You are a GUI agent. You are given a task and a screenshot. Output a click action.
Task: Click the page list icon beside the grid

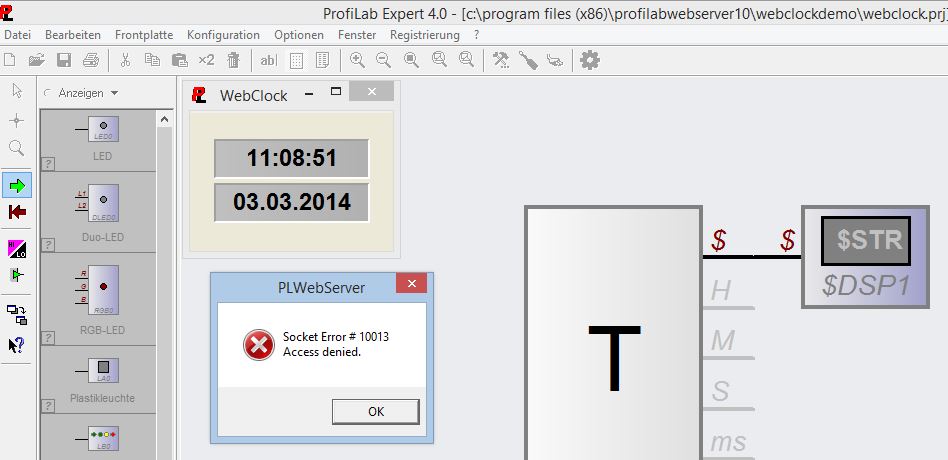point(322,60)
